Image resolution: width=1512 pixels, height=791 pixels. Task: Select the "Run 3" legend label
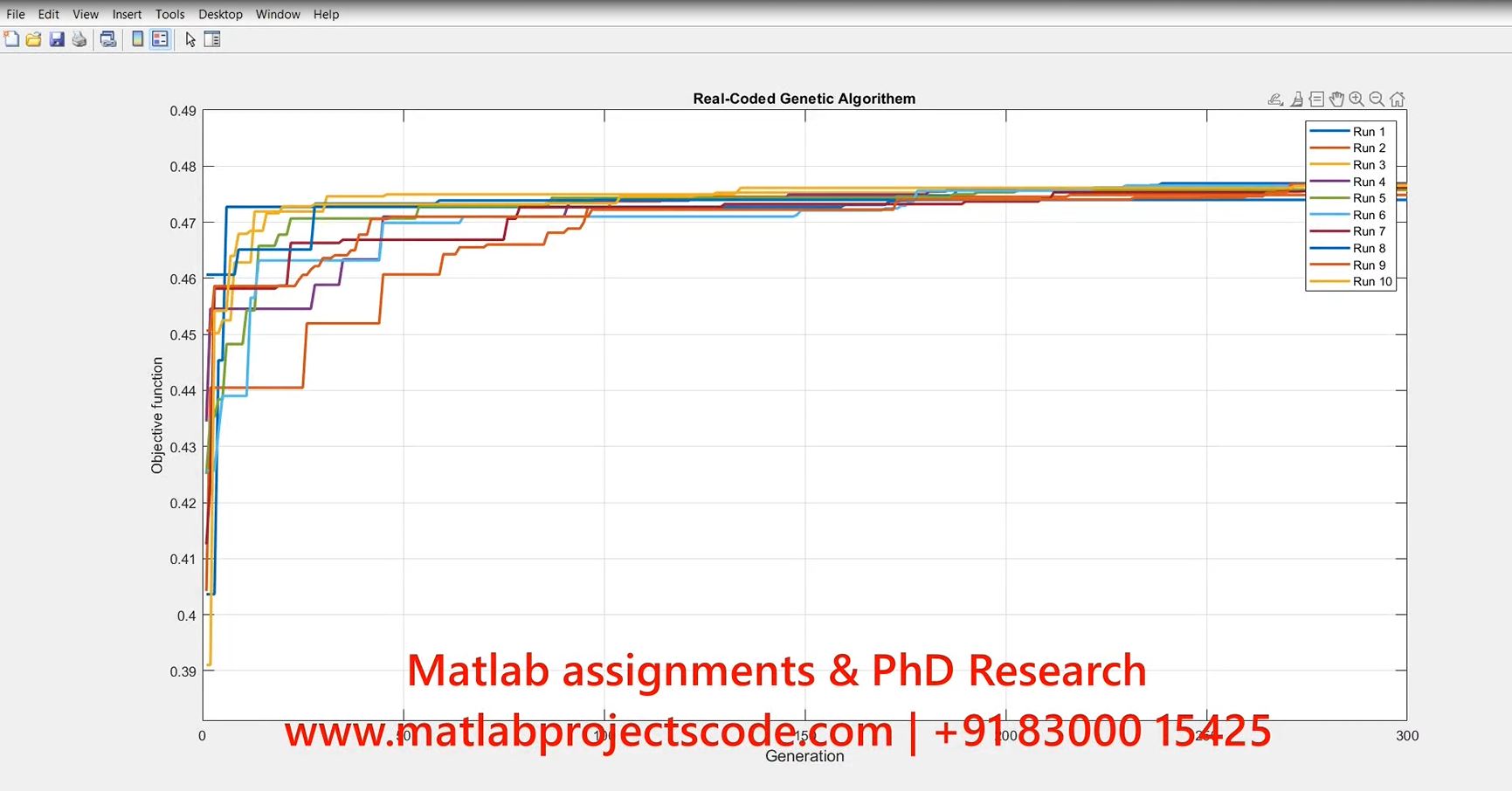click(1369, 165)
